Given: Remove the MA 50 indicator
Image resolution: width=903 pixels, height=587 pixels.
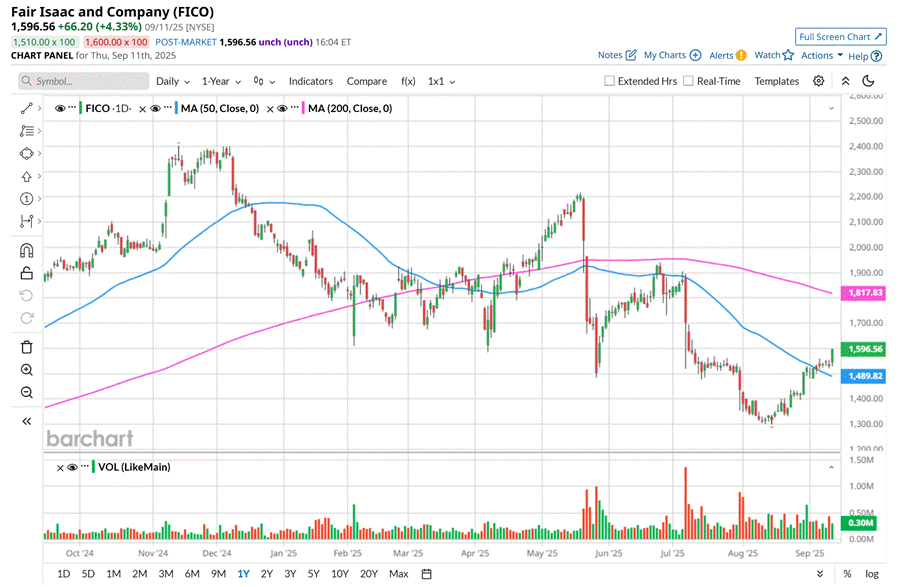Looking at the screenshot, I should (142, 109).
